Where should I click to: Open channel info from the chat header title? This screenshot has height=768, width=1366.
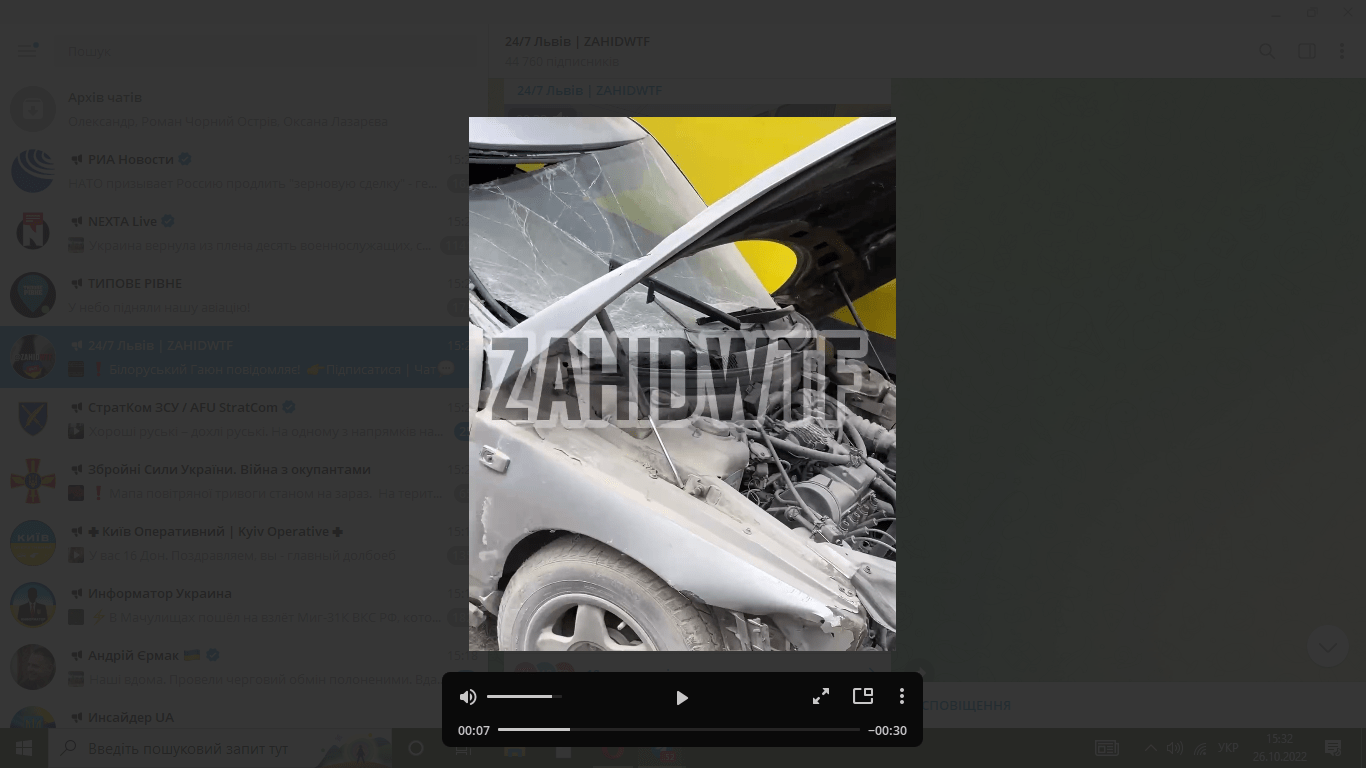tap(577, 42)
